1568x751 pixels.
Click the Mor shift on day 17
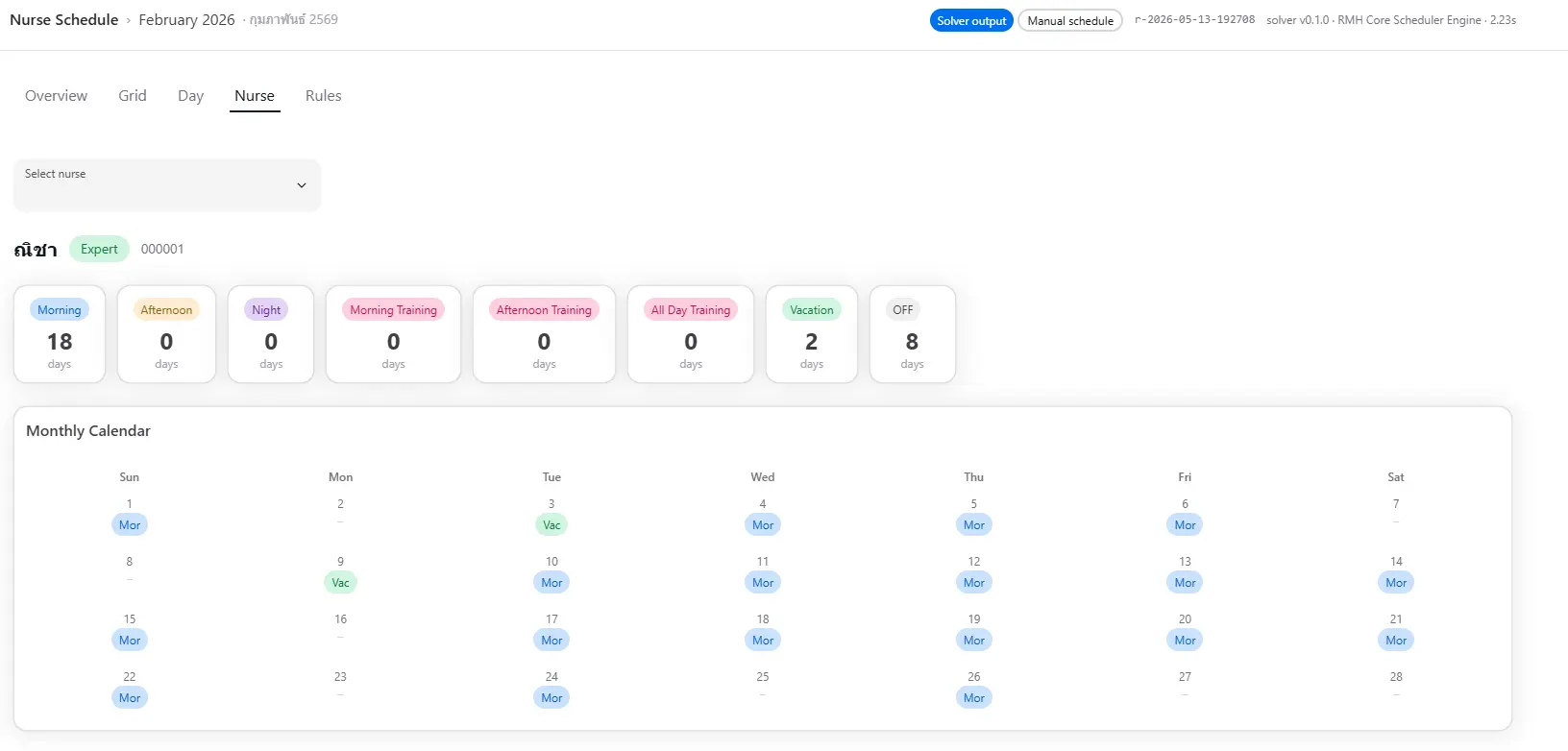(x=551, y=641)
